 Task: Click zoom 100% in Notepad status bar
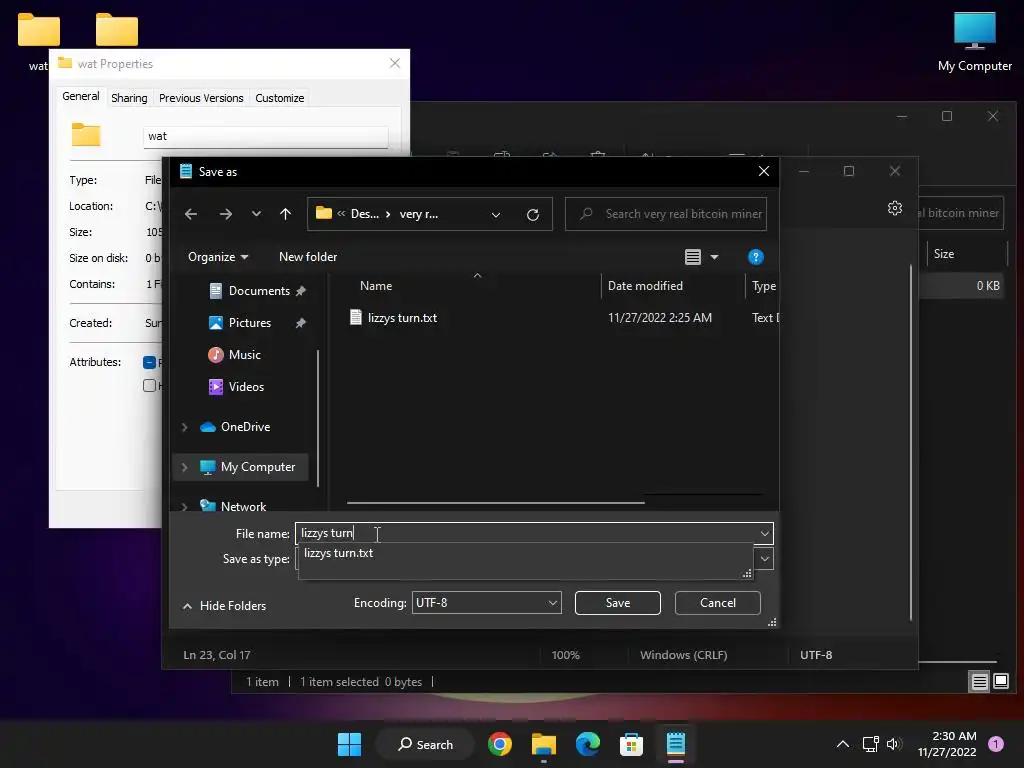[x=565, y=655]
